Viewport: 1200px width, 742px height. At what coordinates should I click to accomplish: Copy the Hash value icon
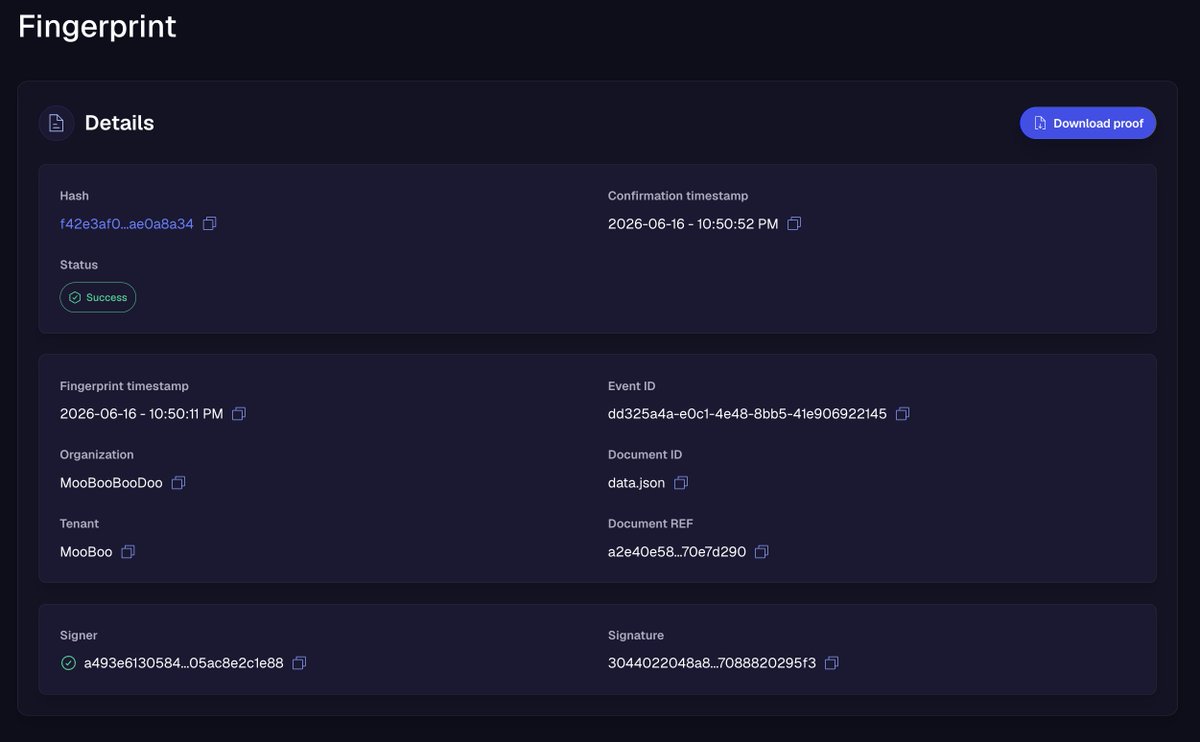(209, 224)
